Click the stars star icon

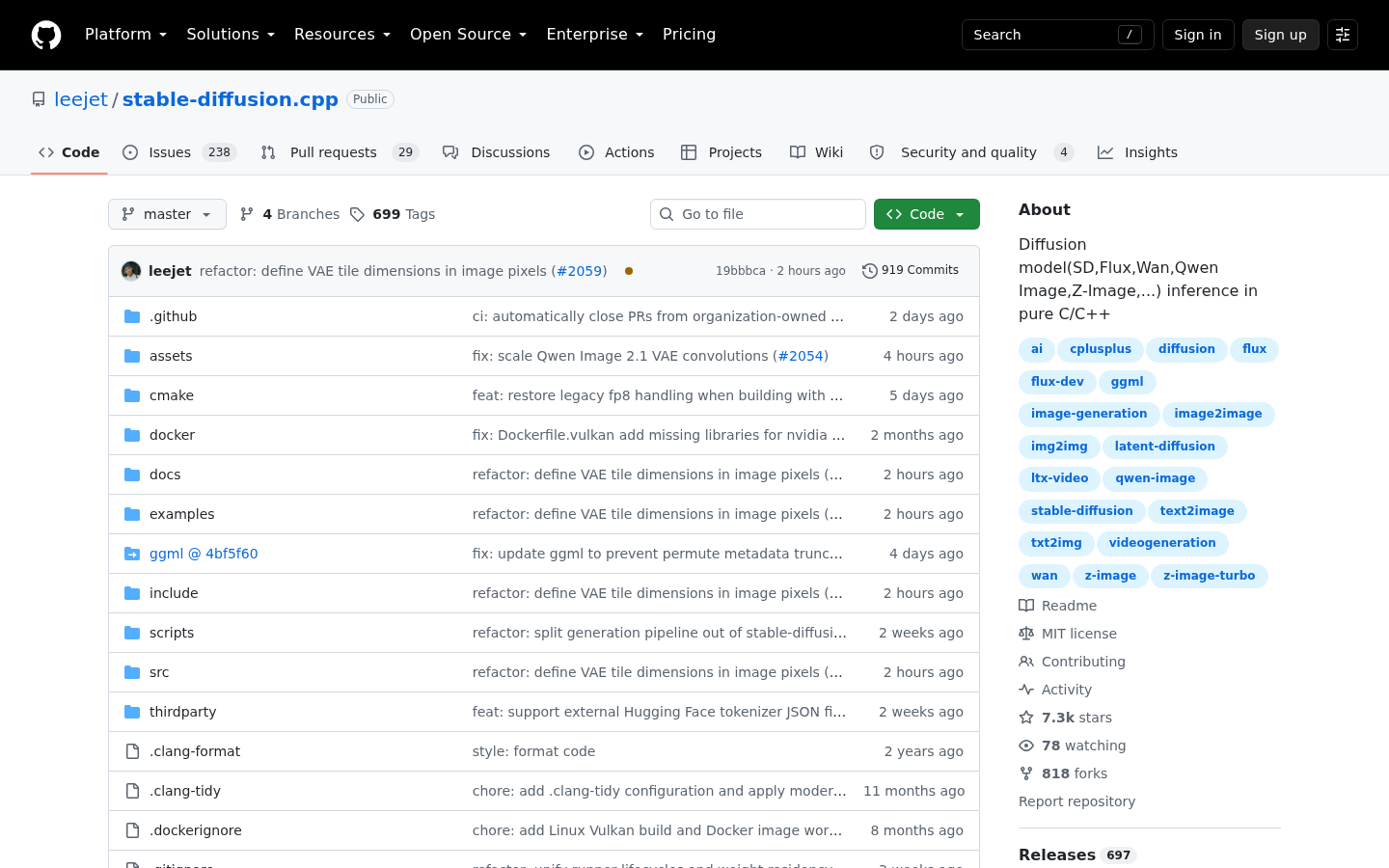tap(1026, 718)
